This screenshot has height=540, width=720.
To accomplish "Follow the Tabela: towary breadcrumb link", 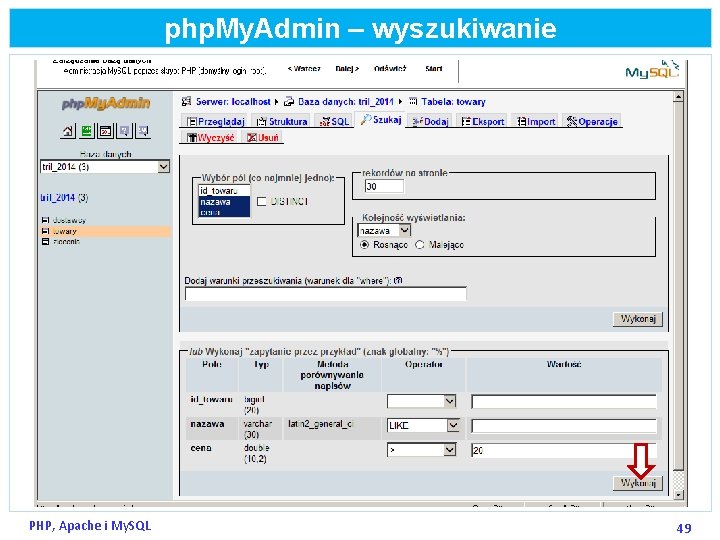I will point(453,101).
